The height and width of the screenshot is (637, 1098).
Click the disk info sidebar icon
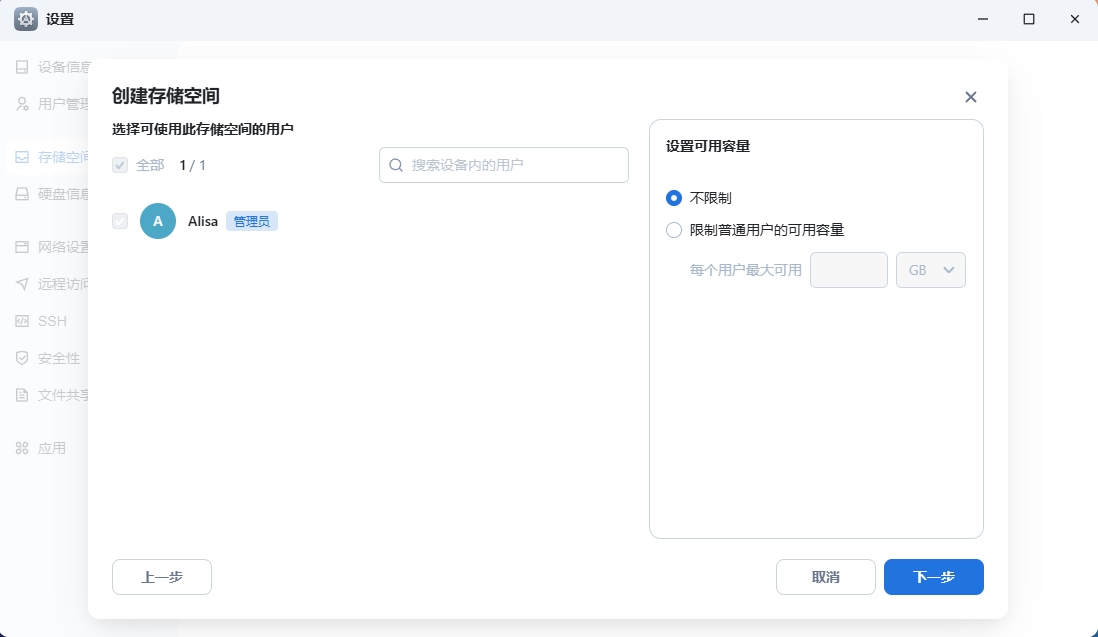[x=22, y=193]
